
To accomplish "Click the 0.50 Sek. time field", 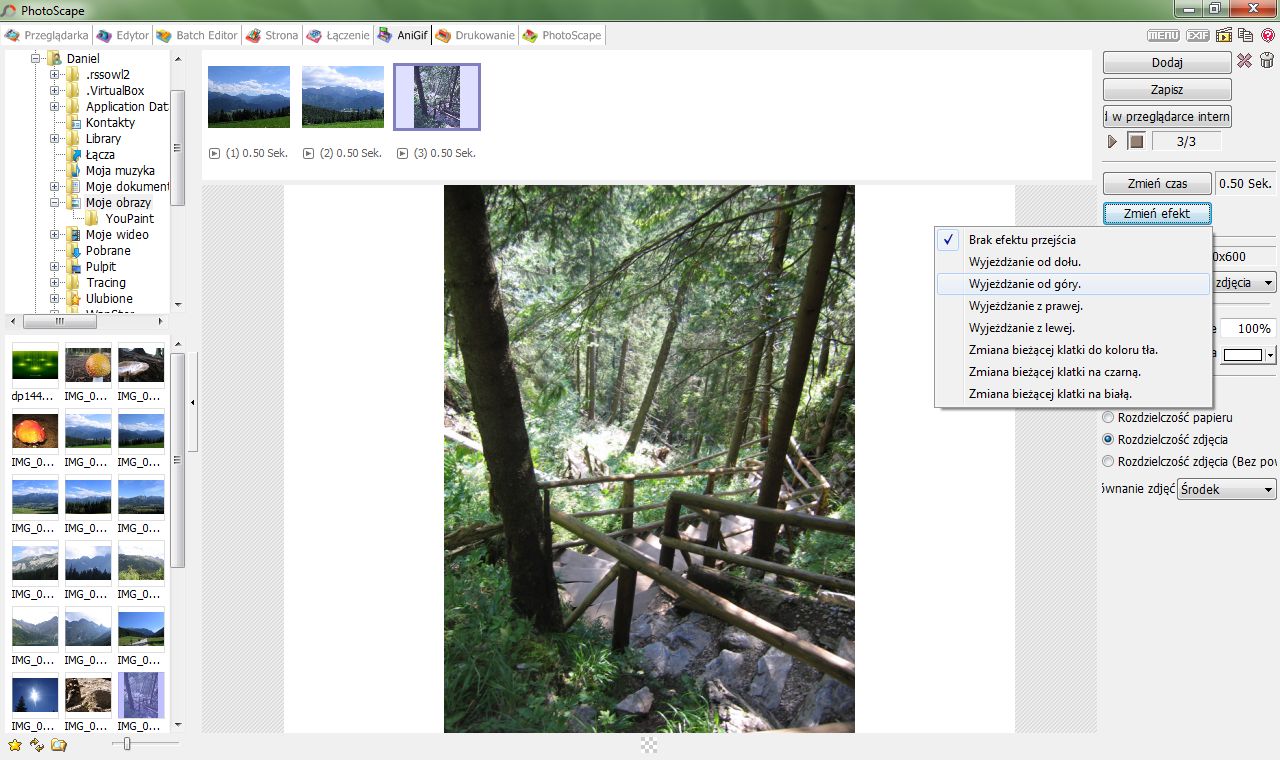I will [1245, 184].
